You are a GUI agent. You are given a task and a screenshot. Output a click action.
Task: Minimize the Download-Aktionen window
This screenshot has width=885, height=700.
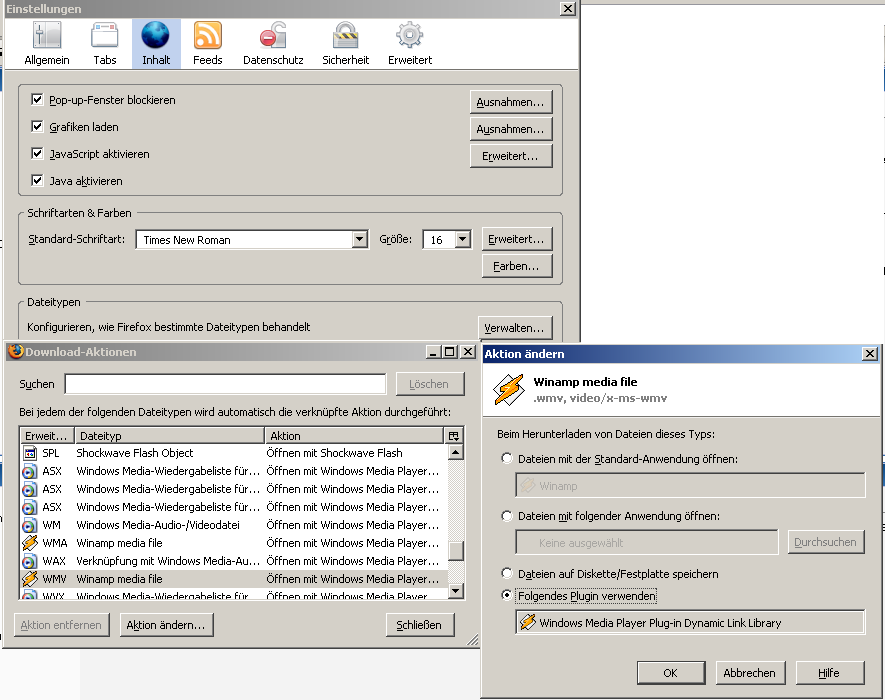(433, 352)
